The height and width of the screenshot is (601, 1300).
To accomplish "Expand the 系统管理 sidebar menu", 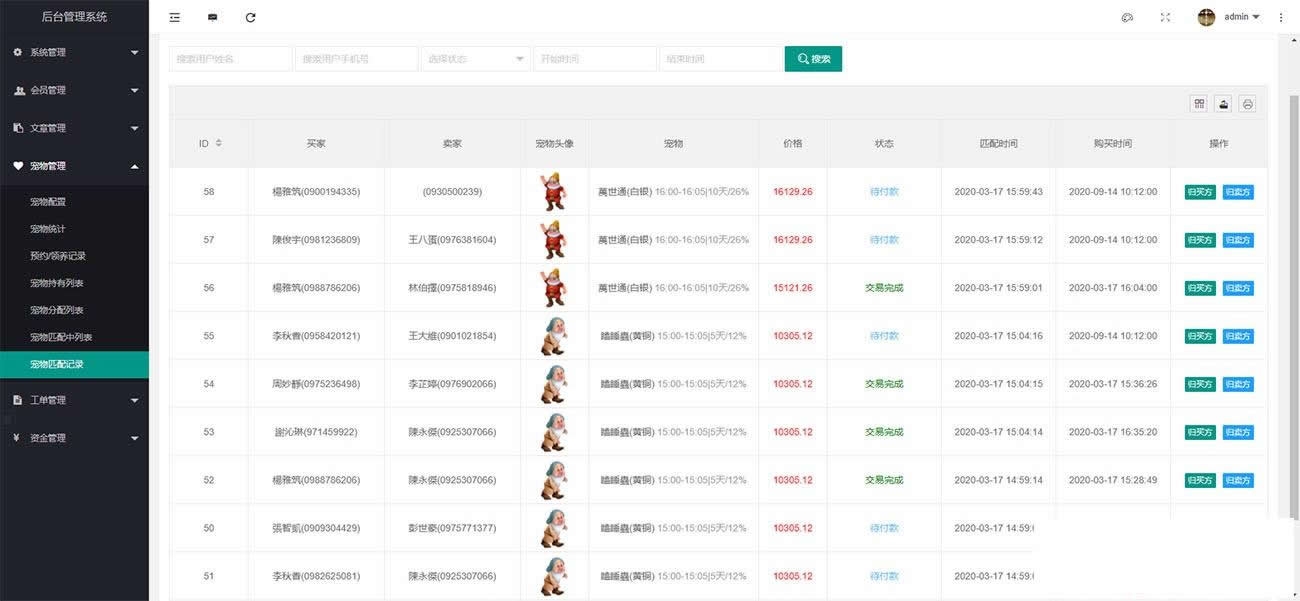I will pyautogui.click(x=74, y=52).
